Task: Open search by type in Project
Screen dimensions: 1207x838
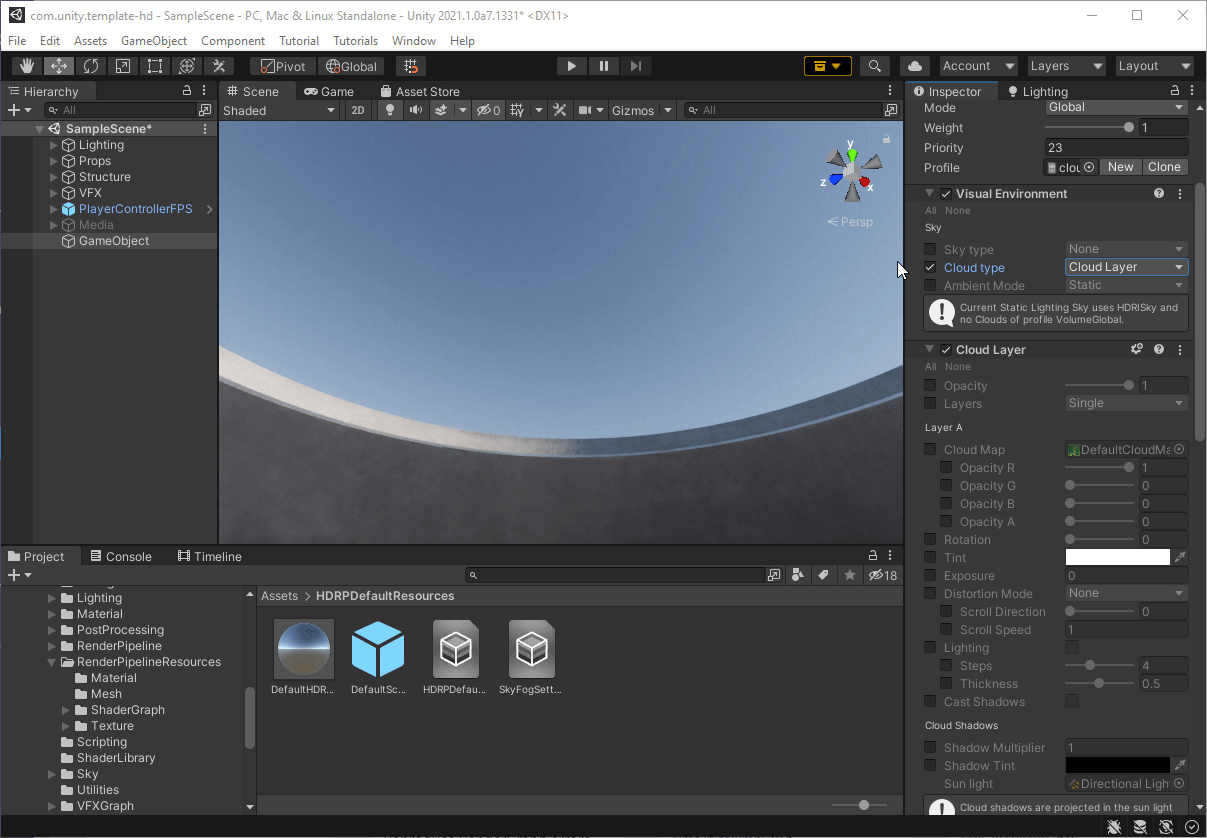Action: [x=797, y=575]
